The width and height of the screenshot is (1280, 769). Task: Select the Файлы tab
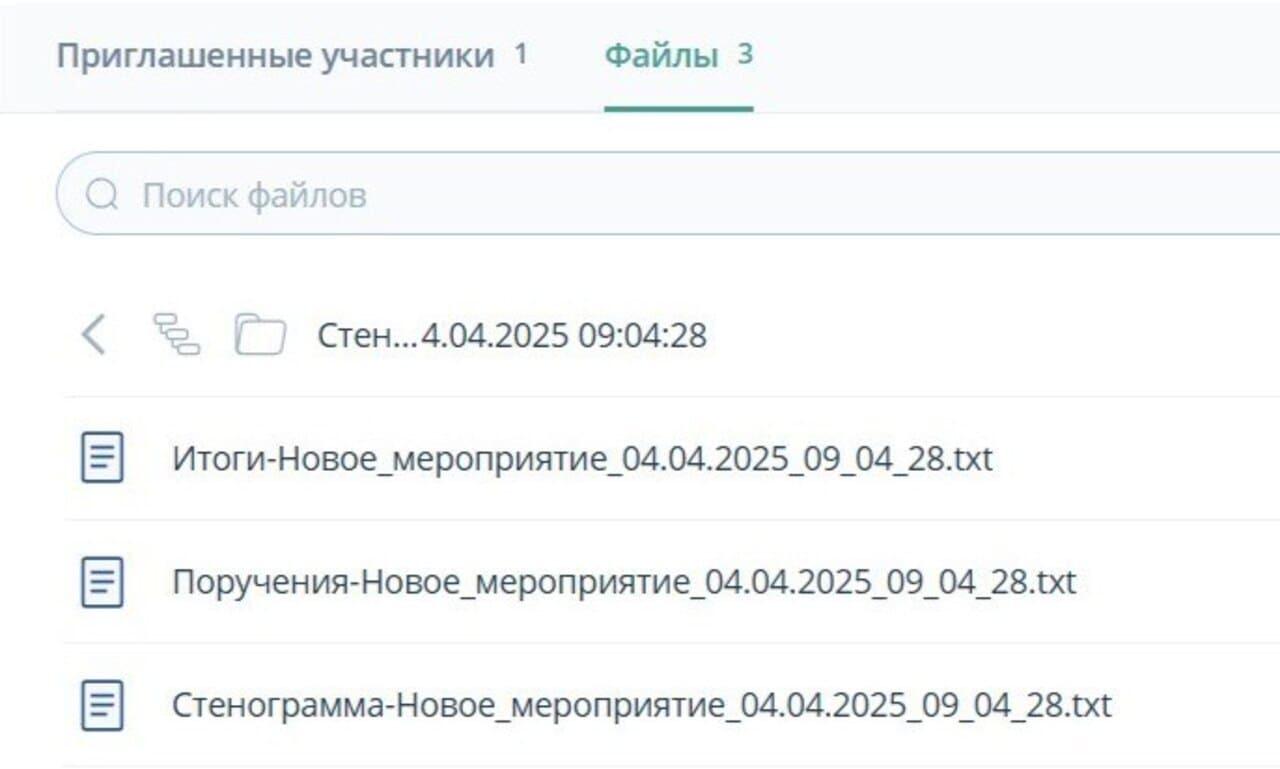(x=661, y=56)
